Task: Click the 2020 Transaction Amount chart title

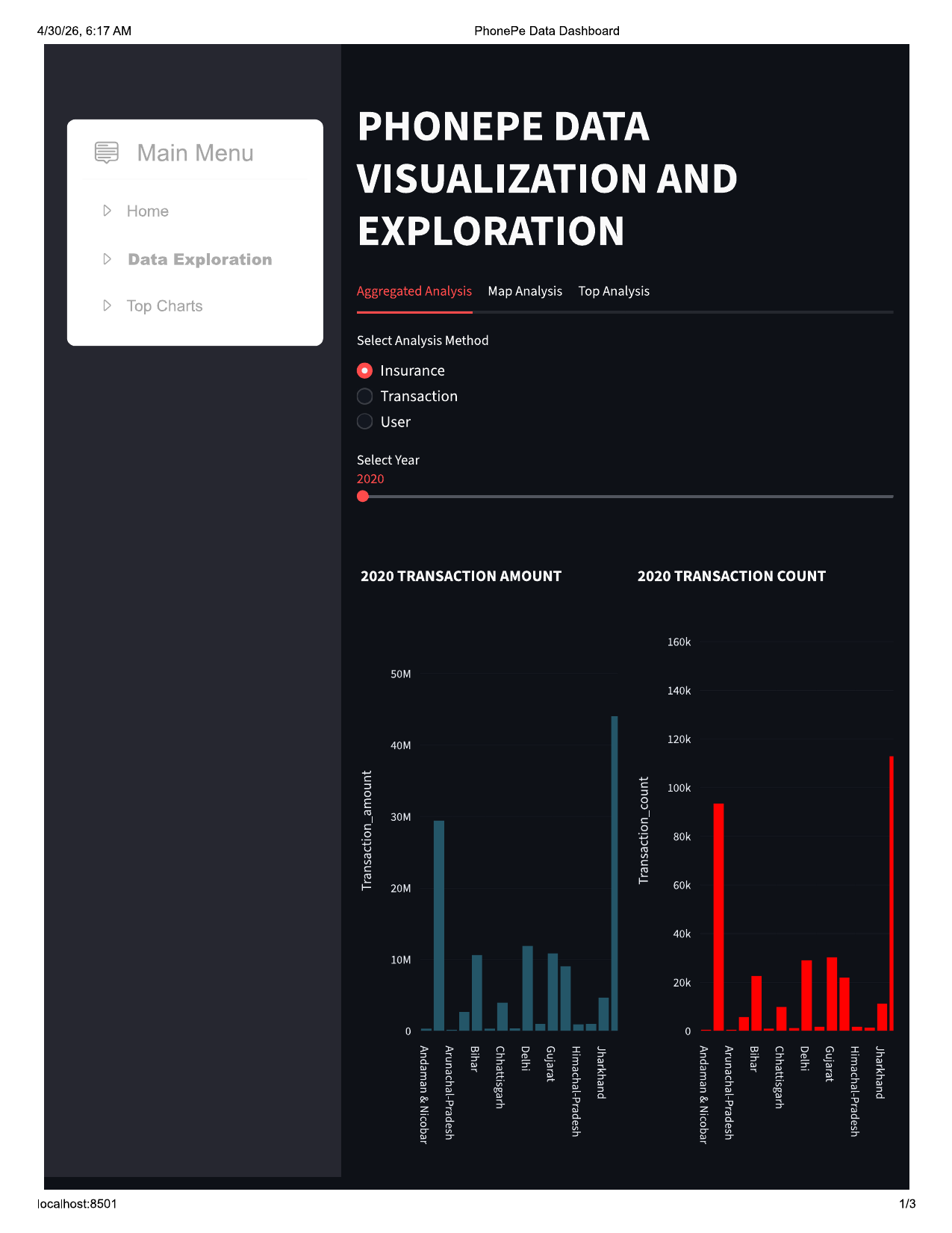Action: coord(461,576)
